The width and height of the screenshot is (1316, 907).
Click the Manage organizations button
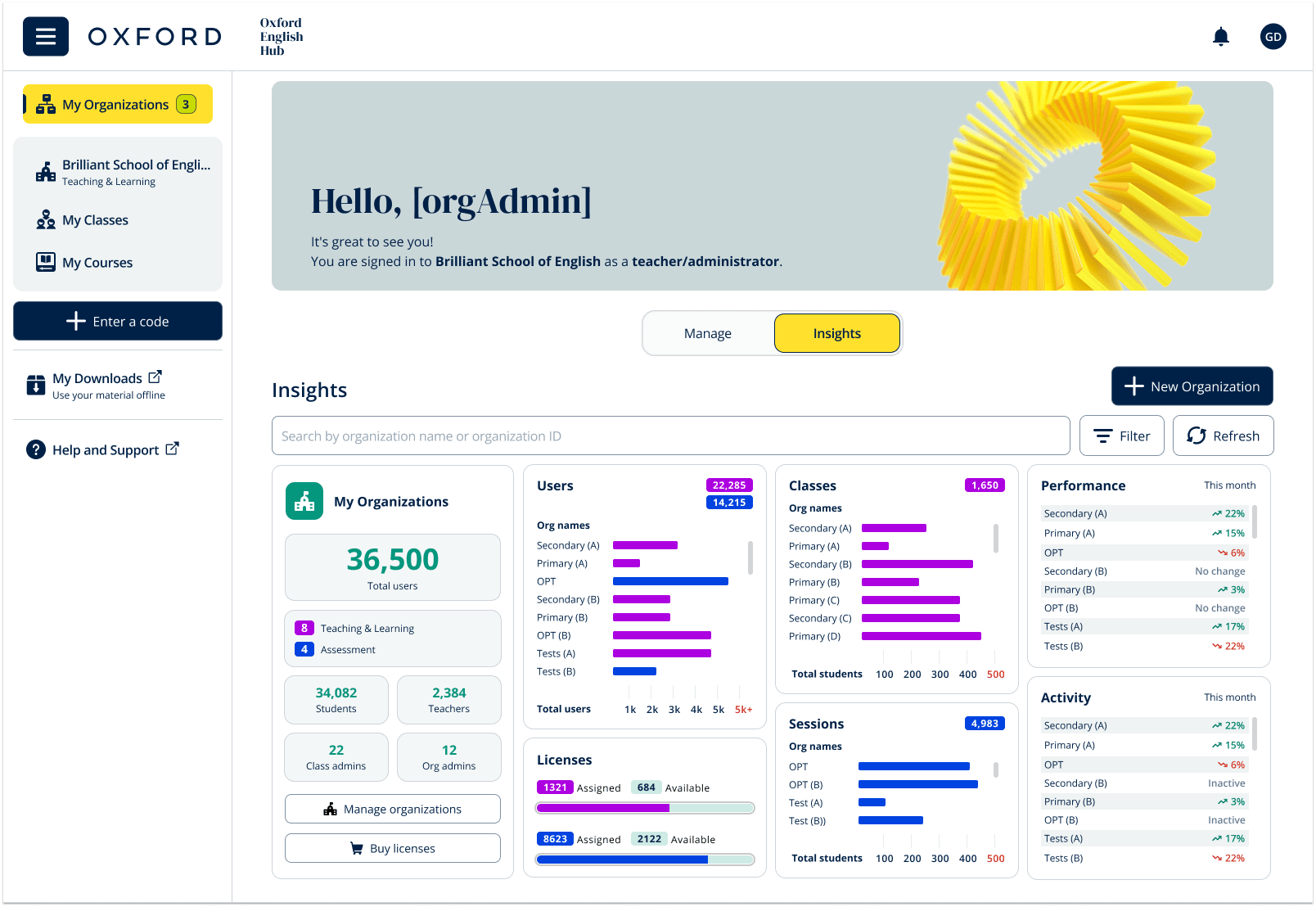(392, 808)
